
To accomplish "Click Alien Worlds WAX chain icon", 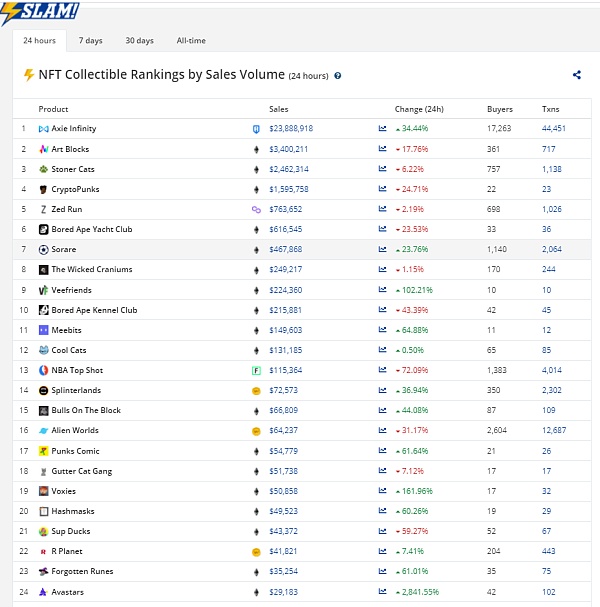I will click(256, 431).
